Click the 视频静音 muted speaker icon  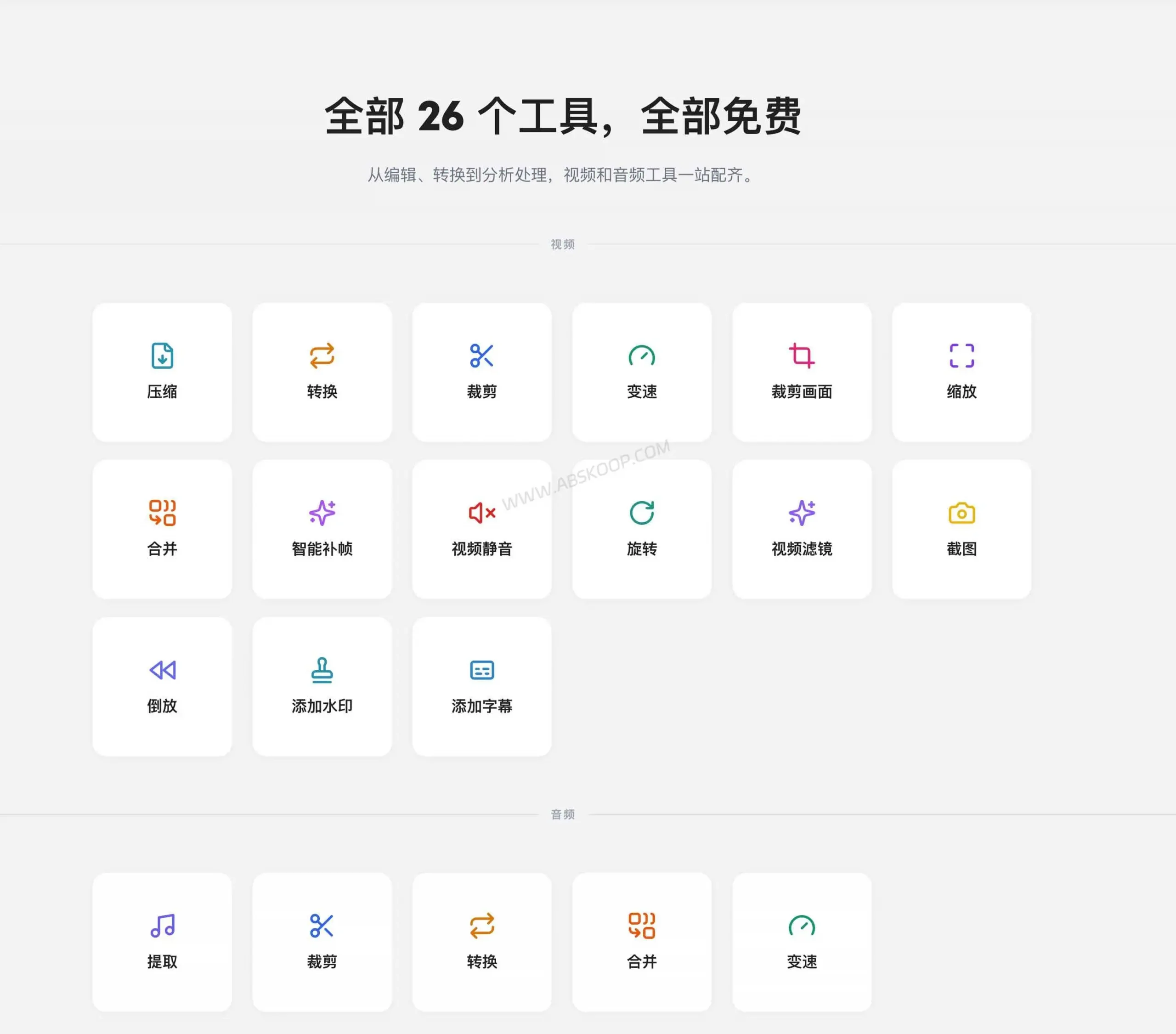pyautogui.click(x=482, y=513)
